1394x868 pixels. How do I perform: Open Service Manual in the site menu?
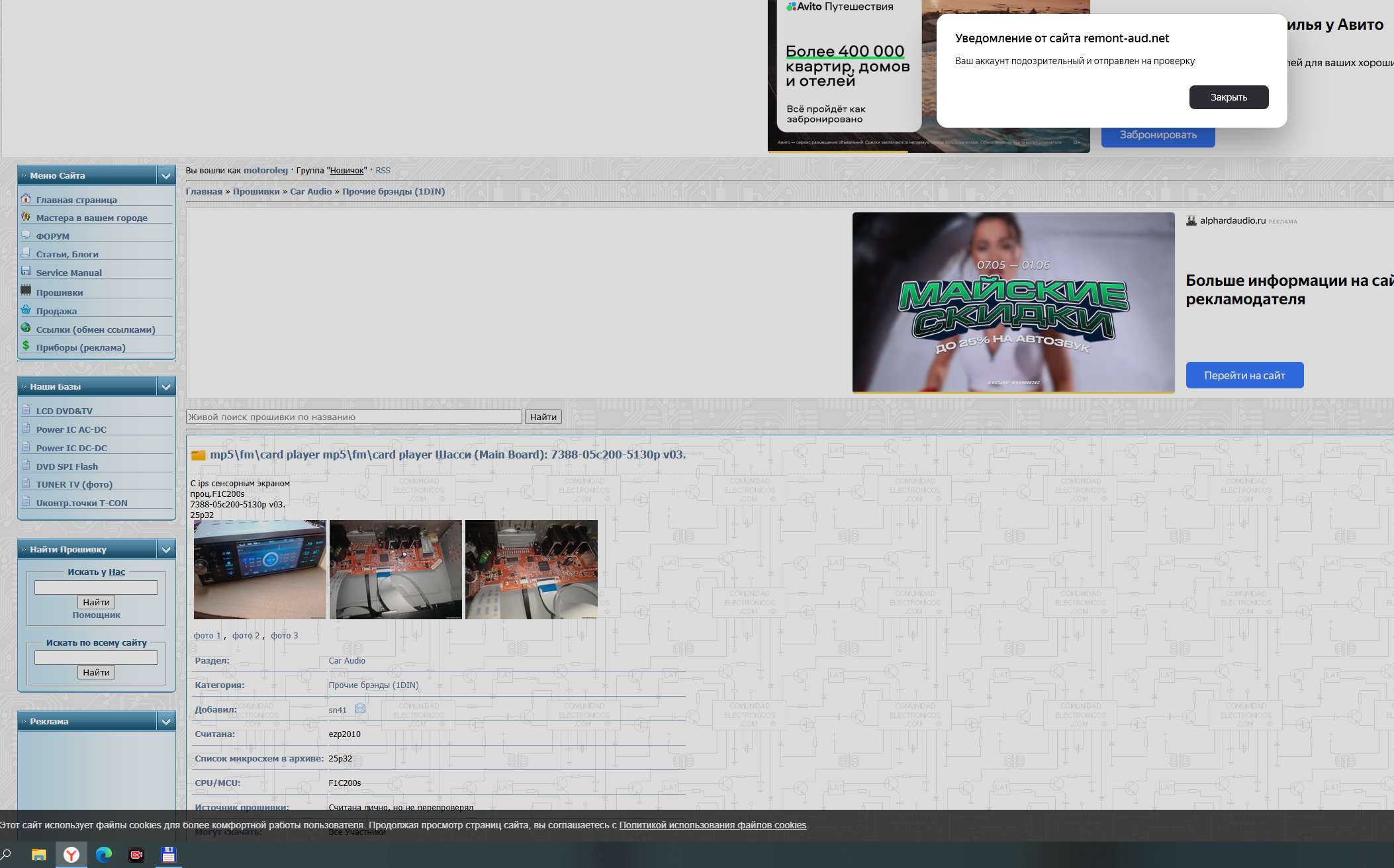(69, 273)
